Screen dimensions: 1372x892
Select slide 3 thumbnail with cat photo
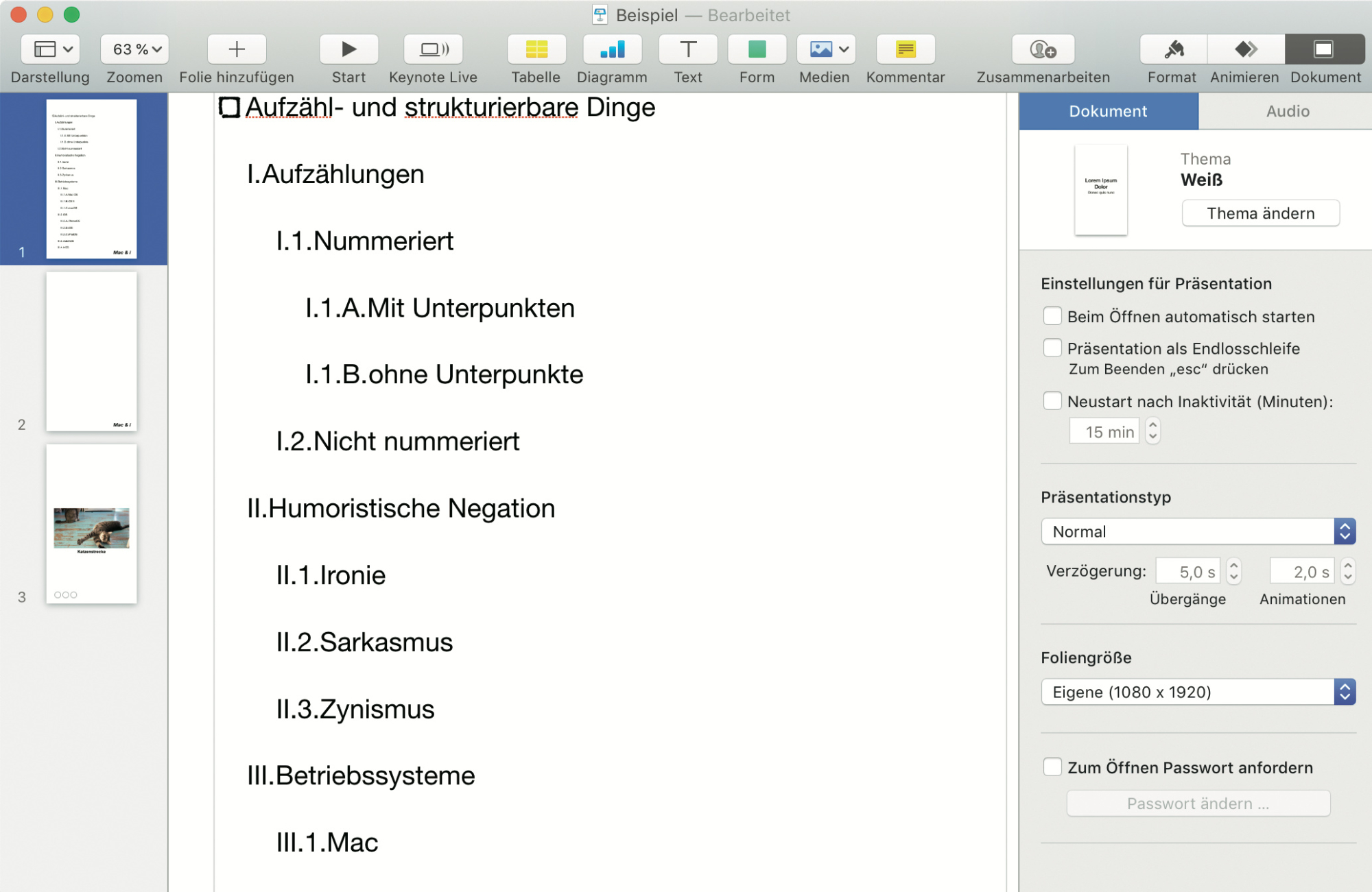[91, 524]
